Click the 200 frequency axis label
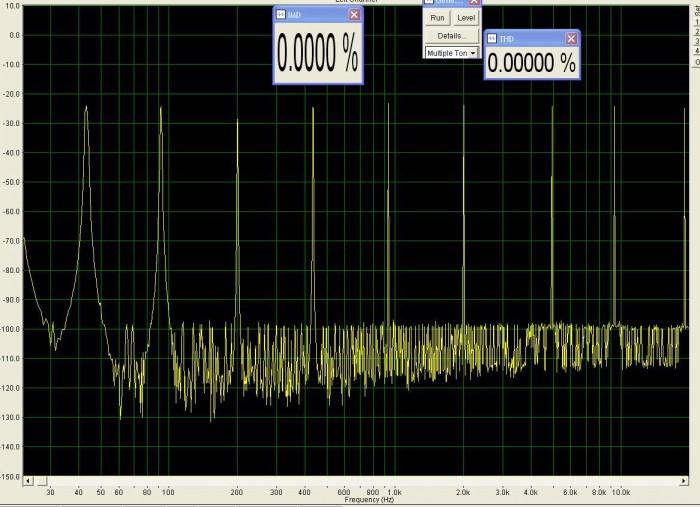Viewport: 700px width, 507px height. (x=237, y=492)
